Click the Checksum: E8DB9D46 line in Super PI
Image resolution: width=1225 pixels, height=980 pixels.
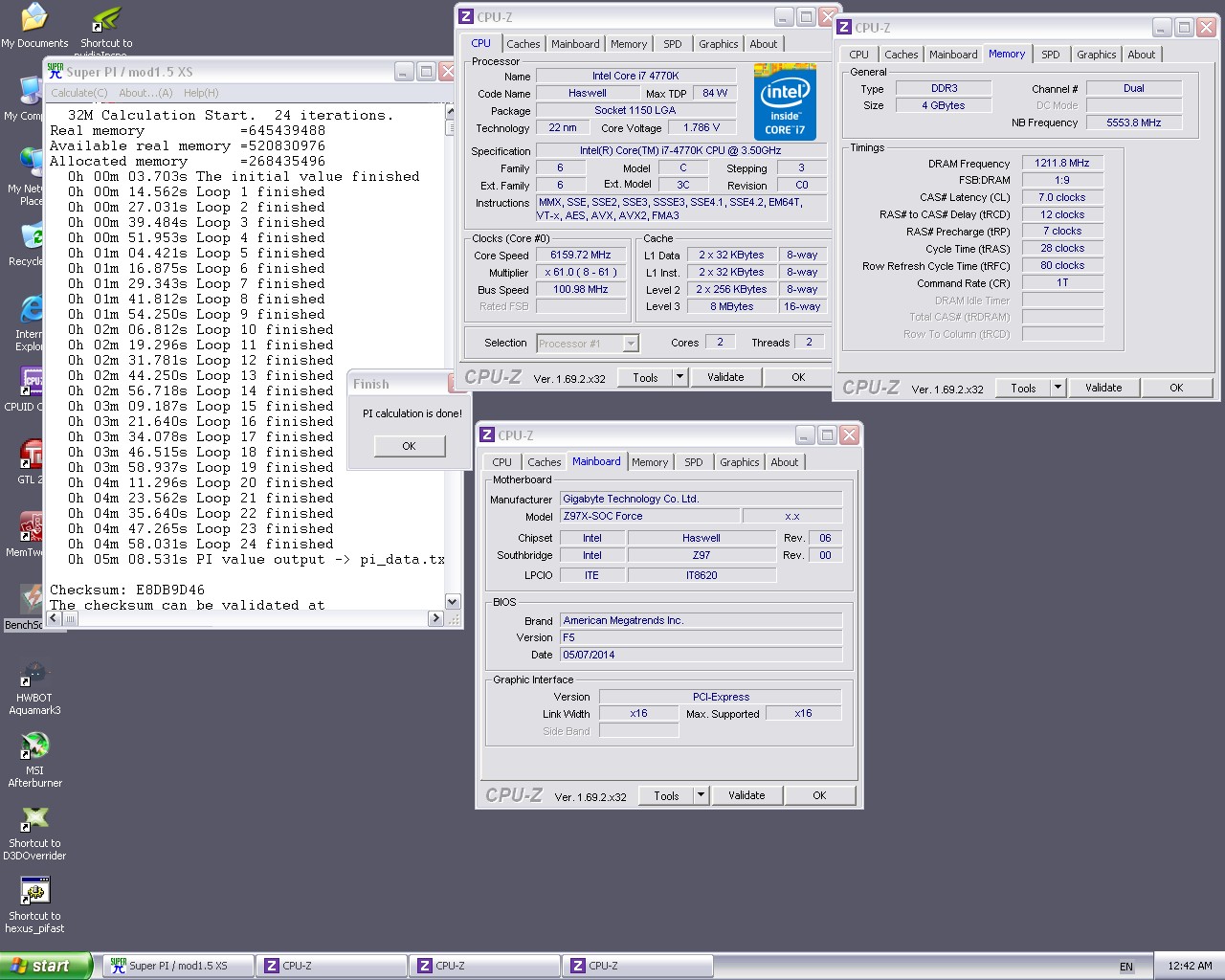127,590
